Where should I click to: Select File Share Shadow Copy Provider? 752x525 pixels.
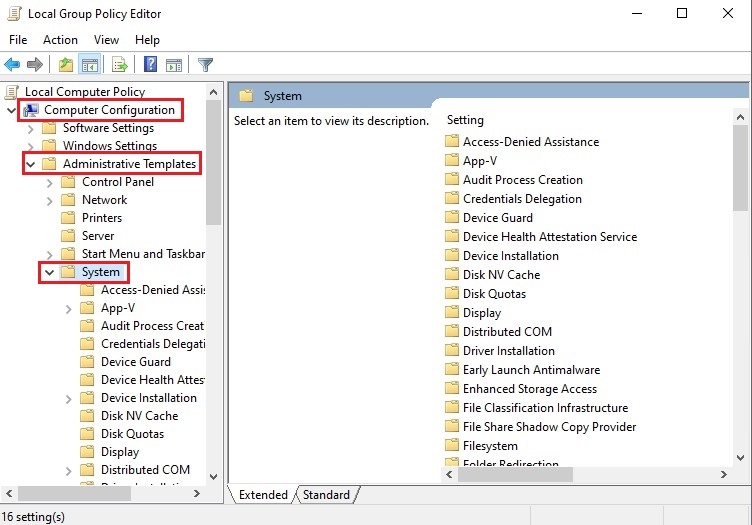[x=550, y=427]
